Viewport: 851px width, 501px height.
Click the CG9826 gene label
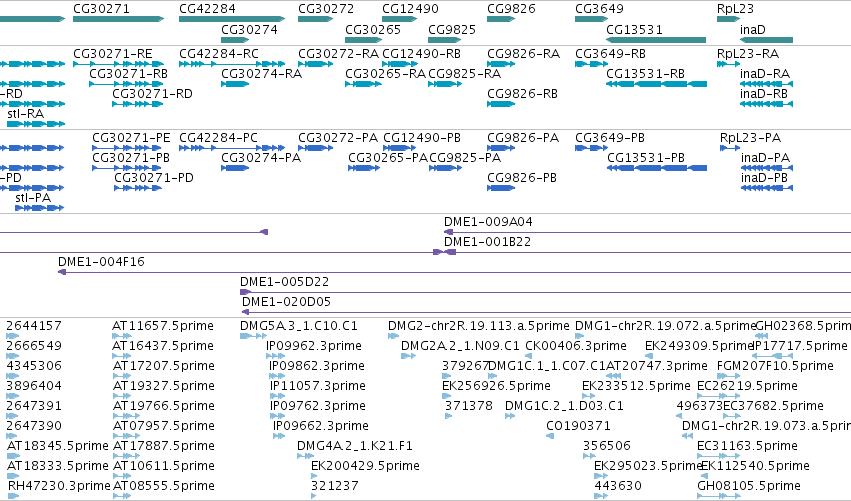(511, 9)
